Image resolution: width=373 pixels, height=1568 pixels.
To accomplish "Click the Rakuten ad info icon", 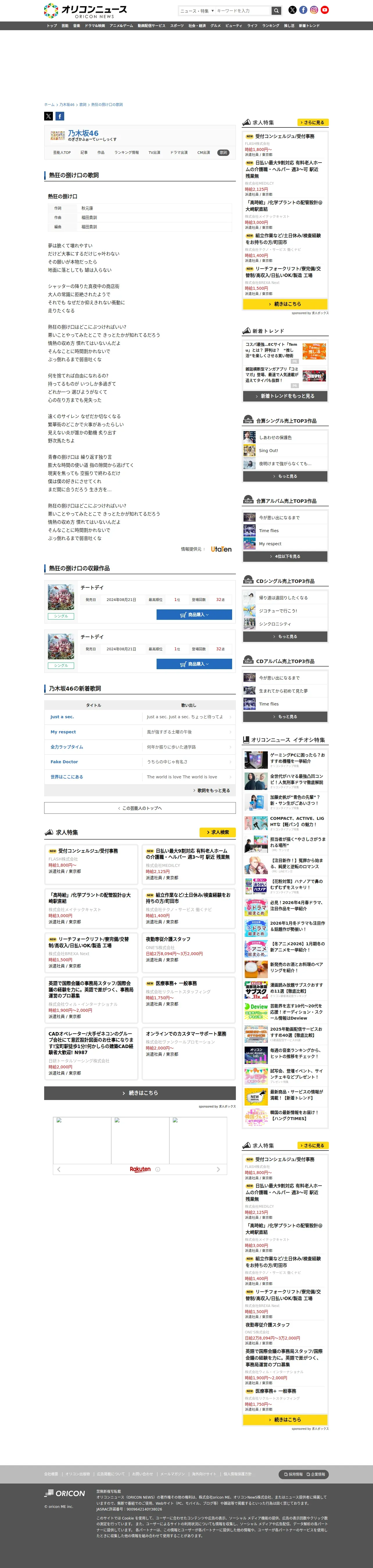I will [157, 1169].
